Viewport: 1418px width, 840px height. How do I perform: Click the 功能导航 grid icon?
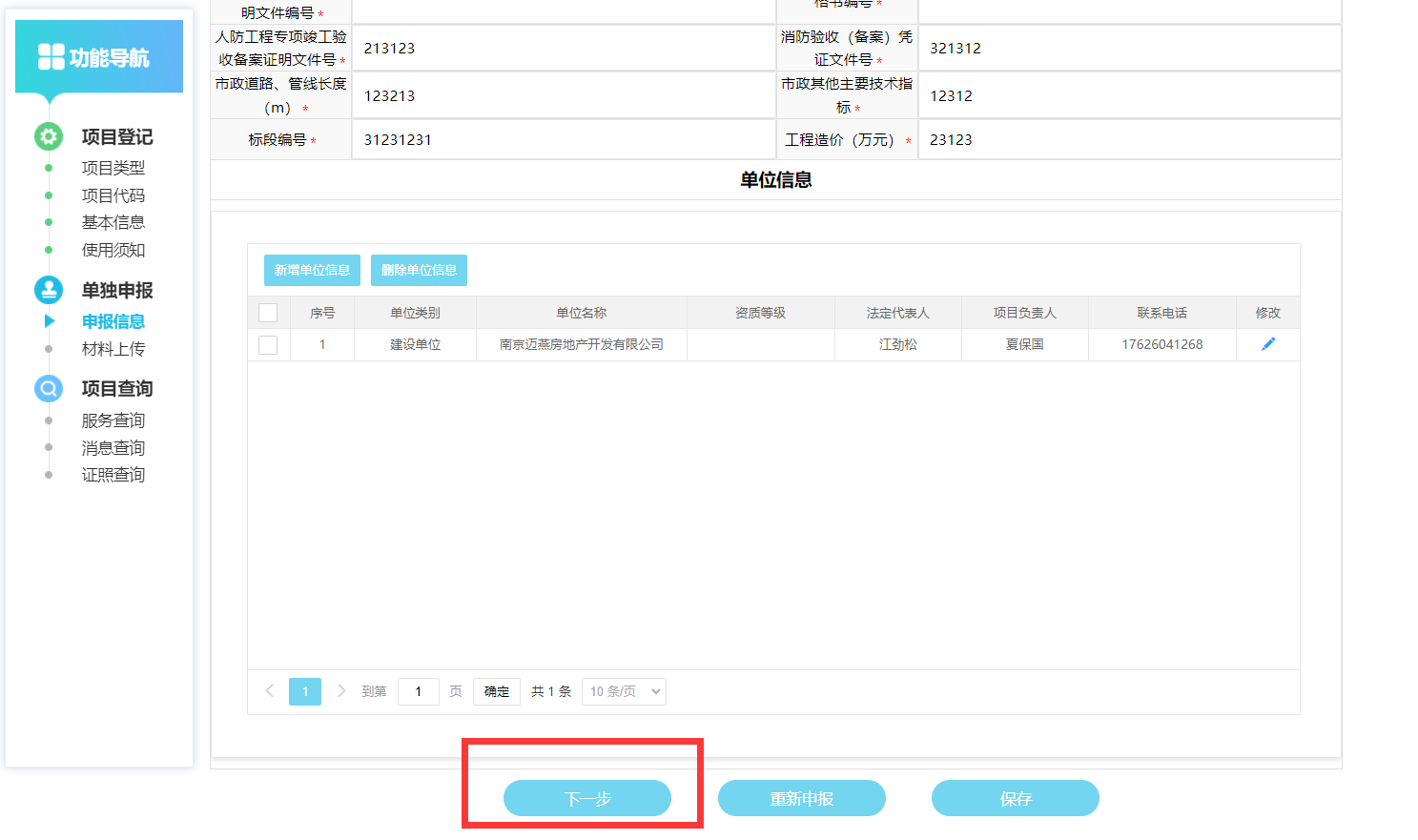pyautogui.click(x=51, y=57)
